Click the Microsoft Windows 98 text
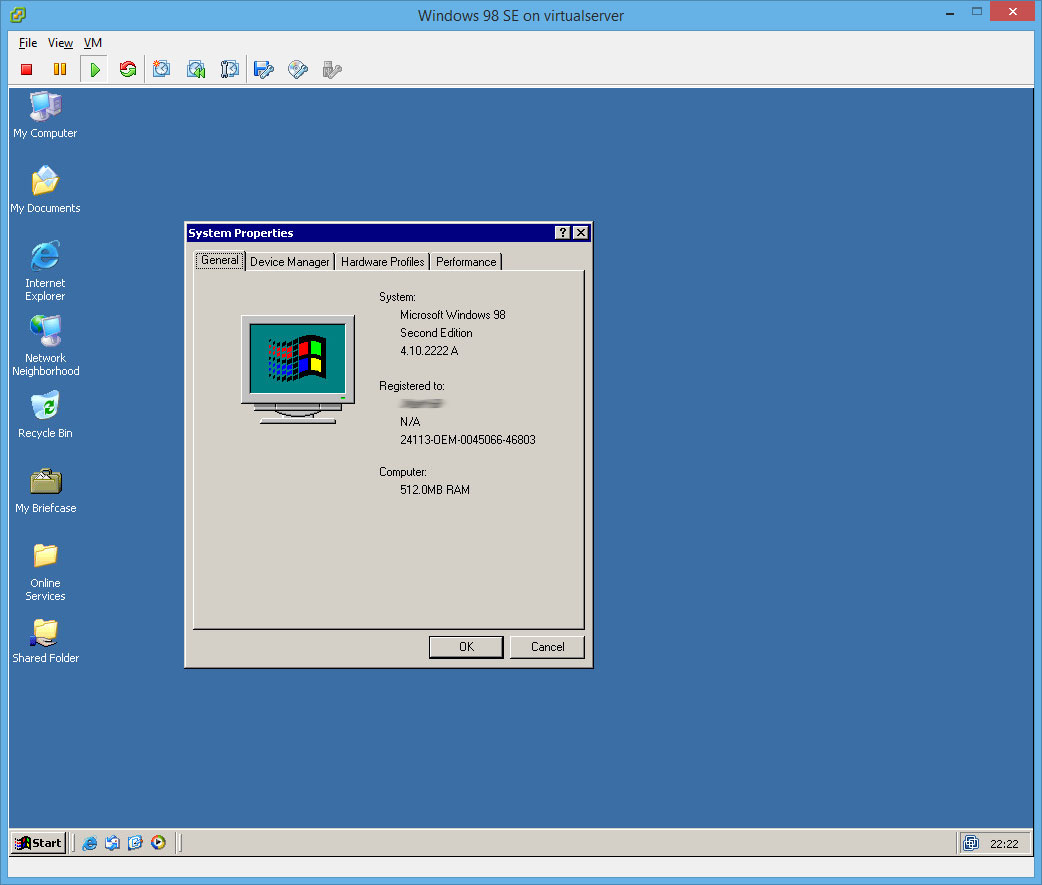The image size is (1042, 885). click(x=453, y=315)
